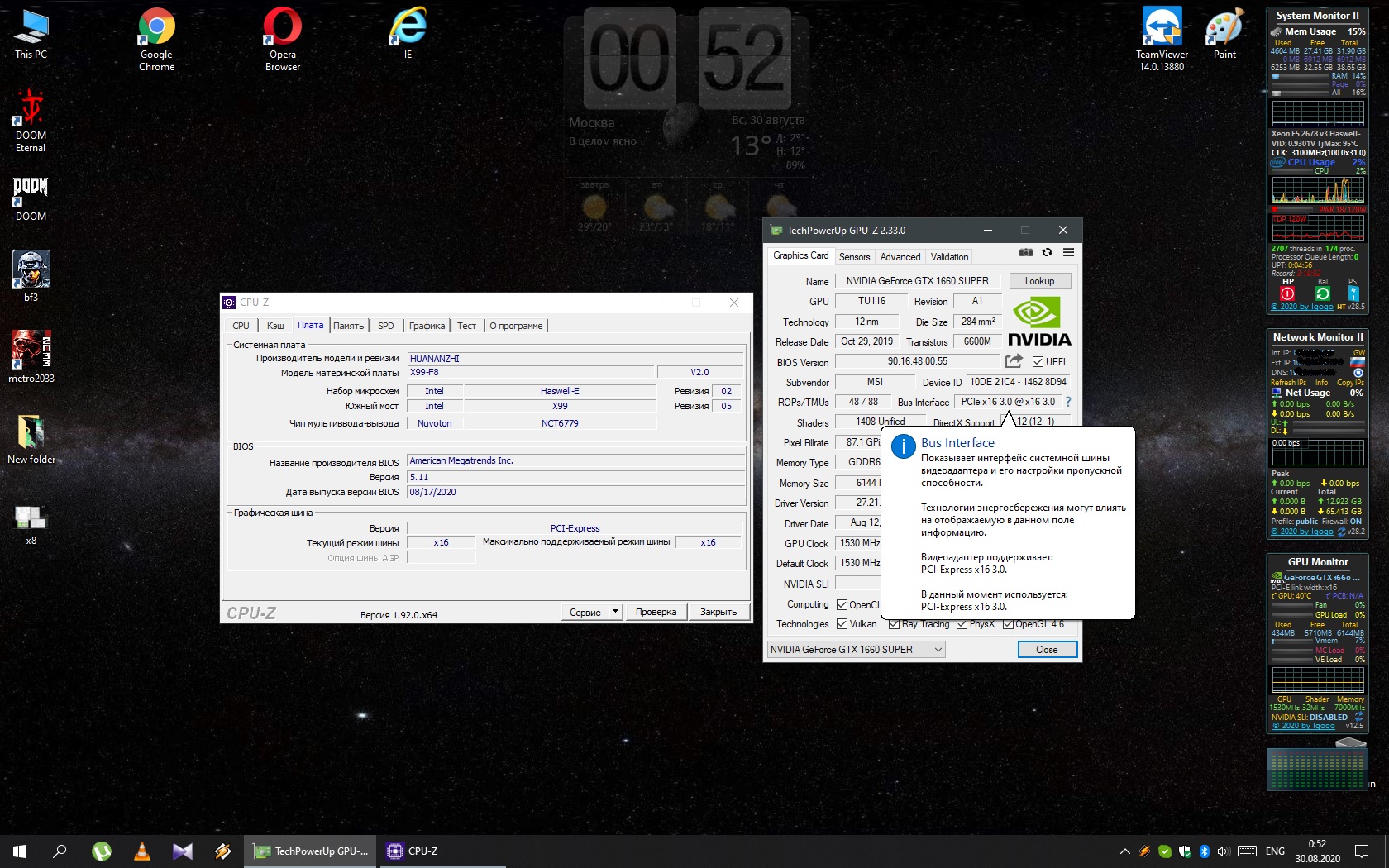Click the green Bal power plan icon

(1323, 293)
